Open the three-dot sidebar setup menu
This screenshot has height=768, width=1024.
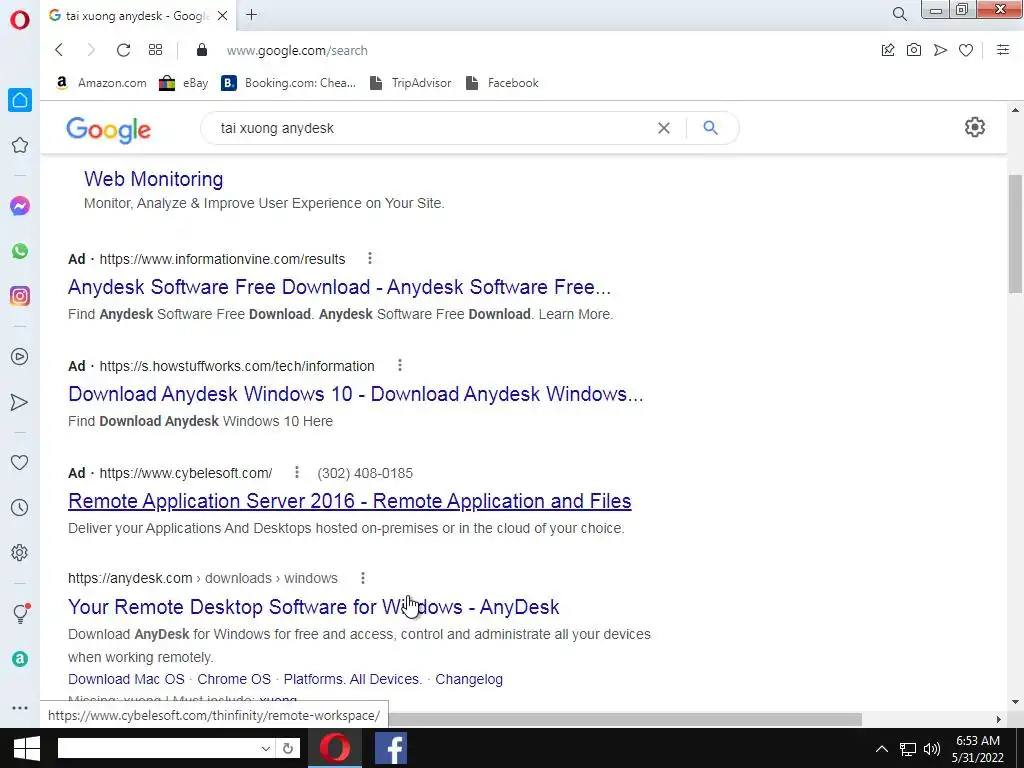20,708
